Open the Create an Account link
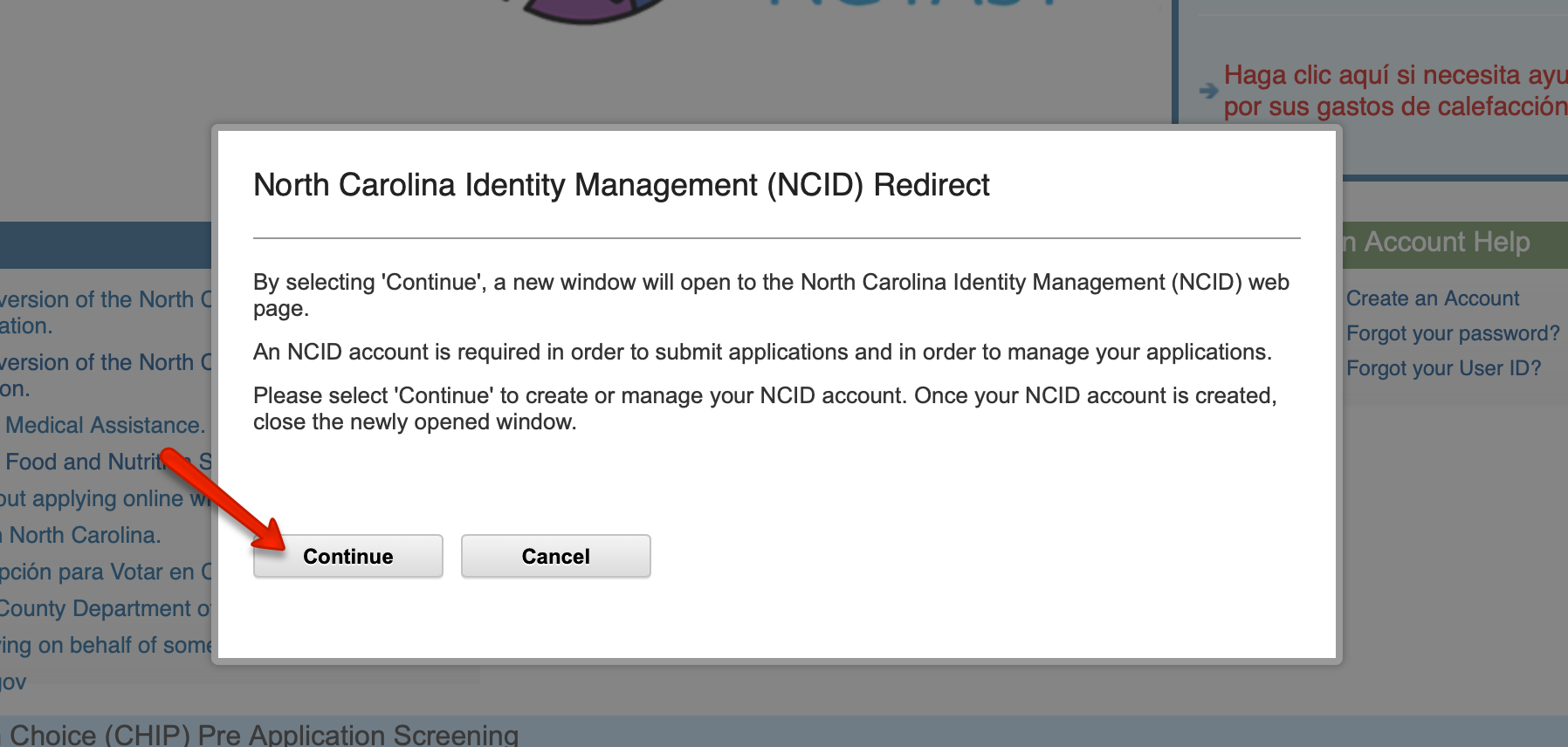The image size is (1568, 747). pyautogui.click(x=1432, y=298)
